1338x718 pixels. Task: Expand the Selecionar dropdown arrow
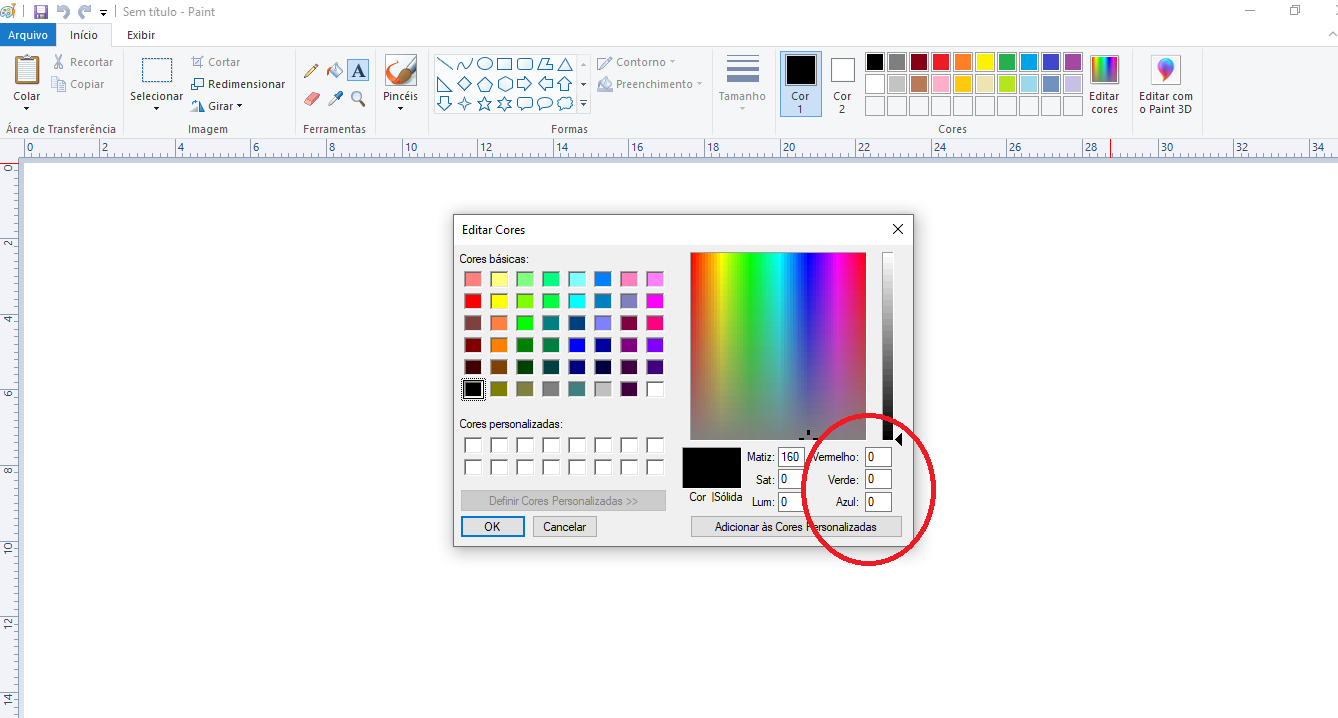pos(156,108)
